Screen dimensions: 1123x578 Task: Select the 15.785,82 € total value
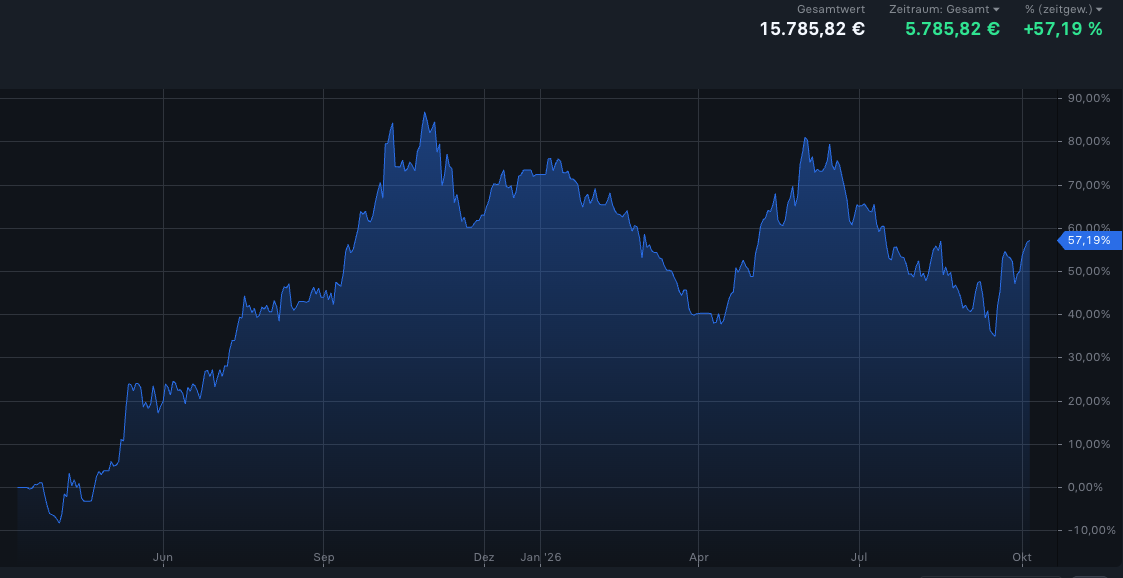coord(812,29)
